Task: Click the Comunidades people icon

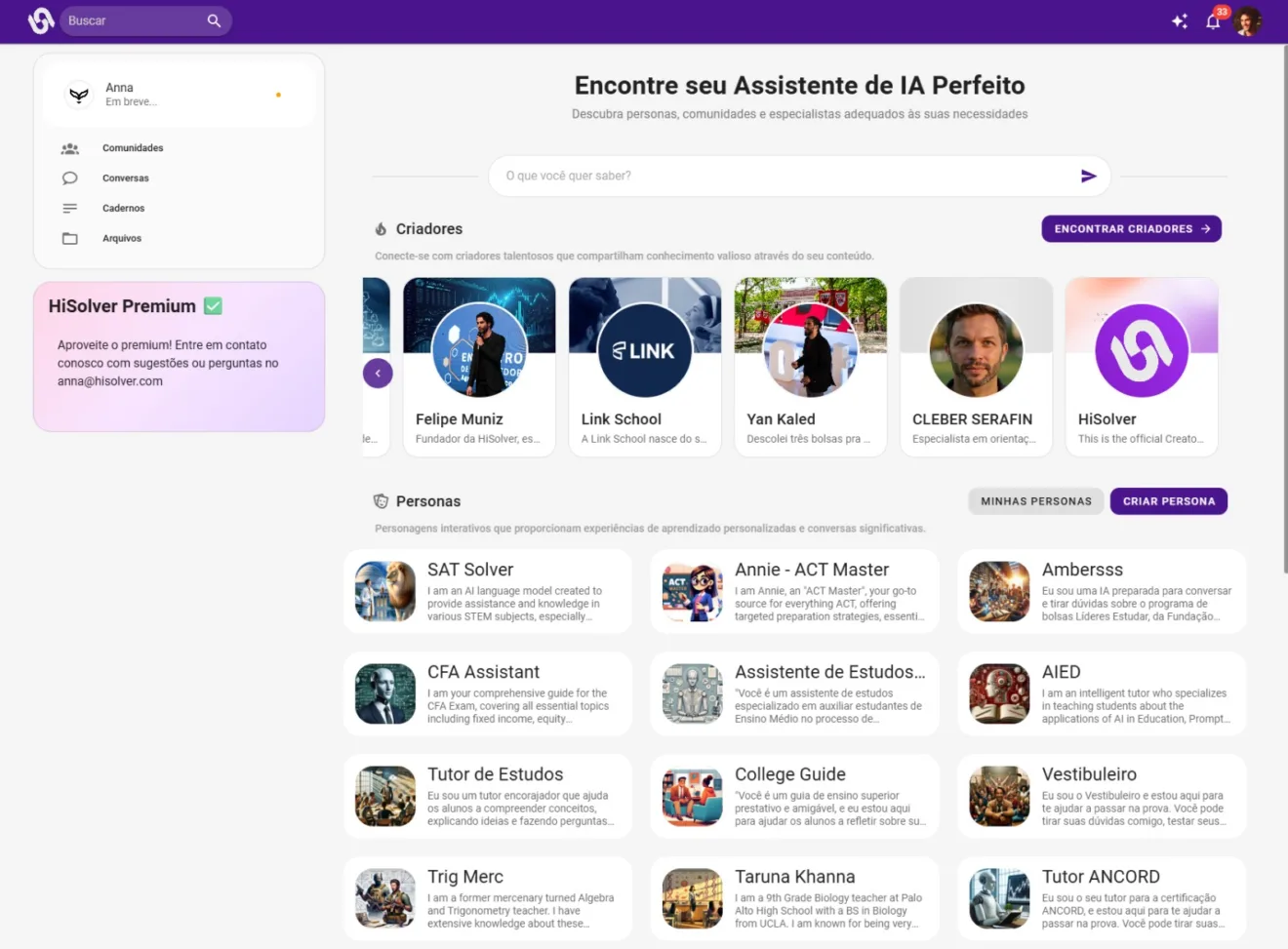Action: [70, 148]
